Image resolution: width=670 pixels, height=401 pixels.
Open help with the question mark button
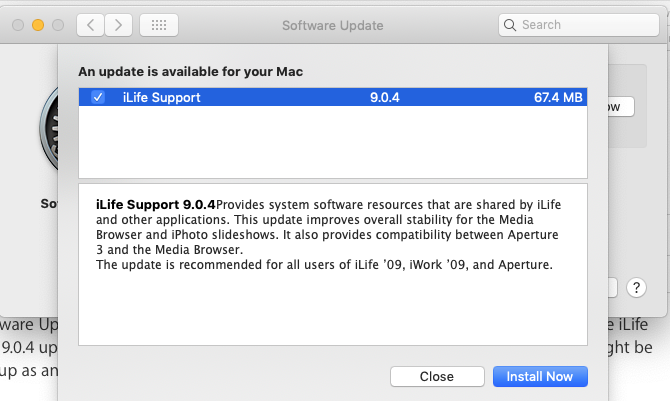tap(637, 288)
